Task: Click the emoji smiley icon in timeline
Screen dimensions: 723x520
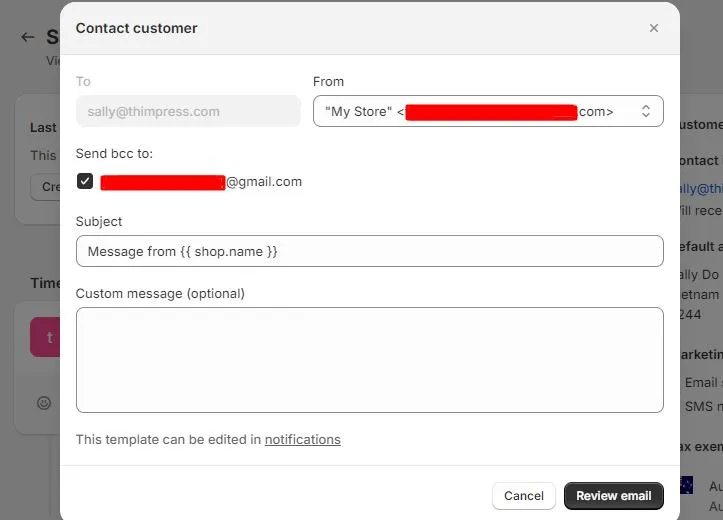Action: (x=44, y=403)
